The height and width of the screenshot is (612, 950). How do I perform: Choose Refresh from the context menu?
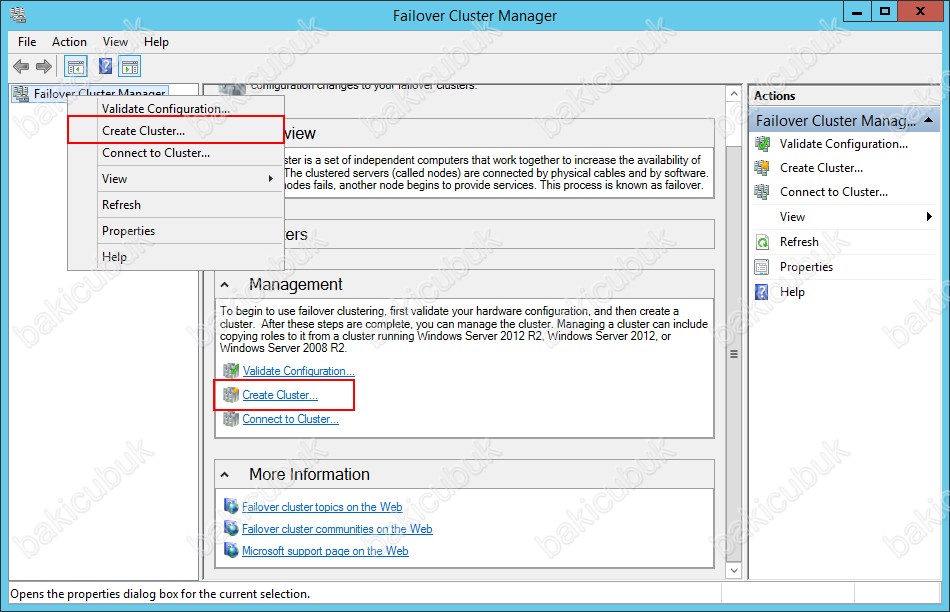coord(176,205)
